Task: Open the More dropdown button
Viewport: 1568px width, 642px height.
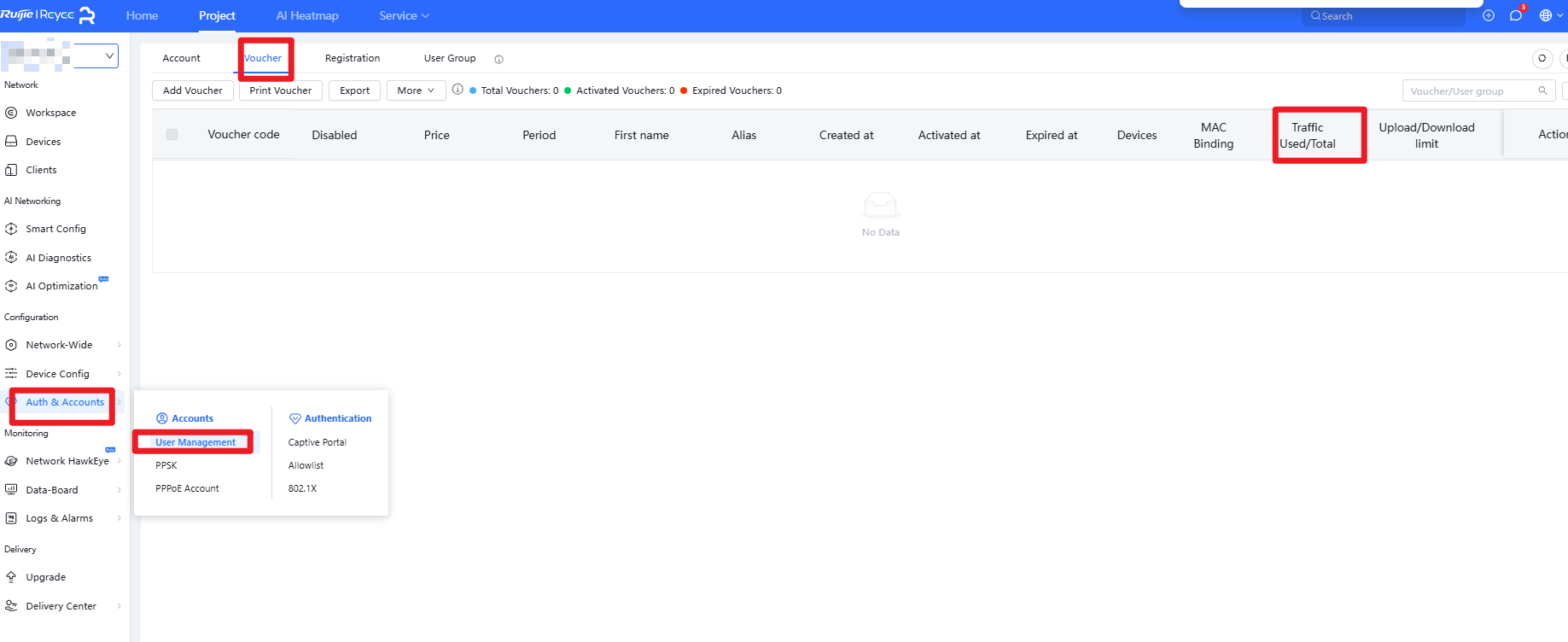Action: pyautogui.click(x=416, y=90)
